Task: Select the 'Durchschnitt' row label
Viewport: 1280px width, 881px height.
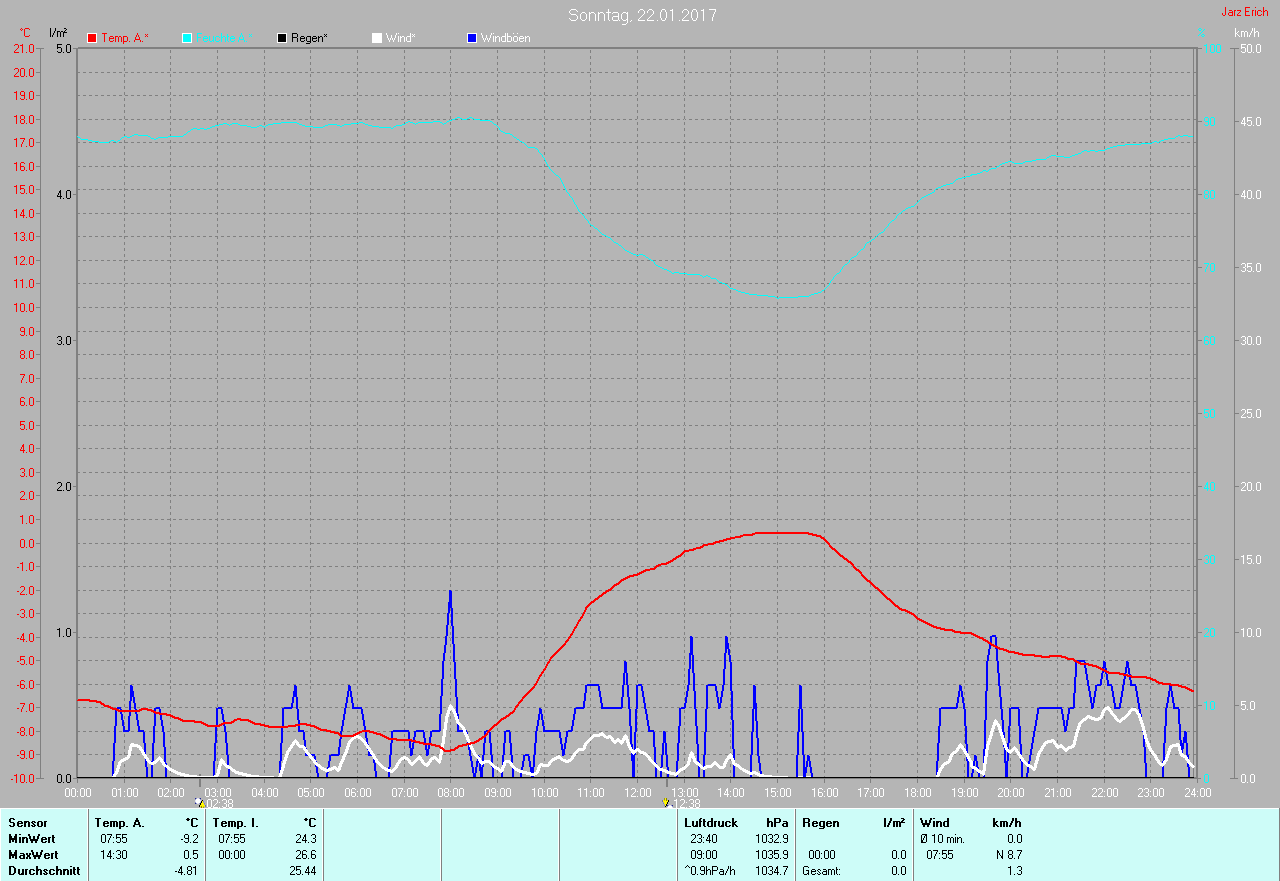Action: (x=42, y=871)
